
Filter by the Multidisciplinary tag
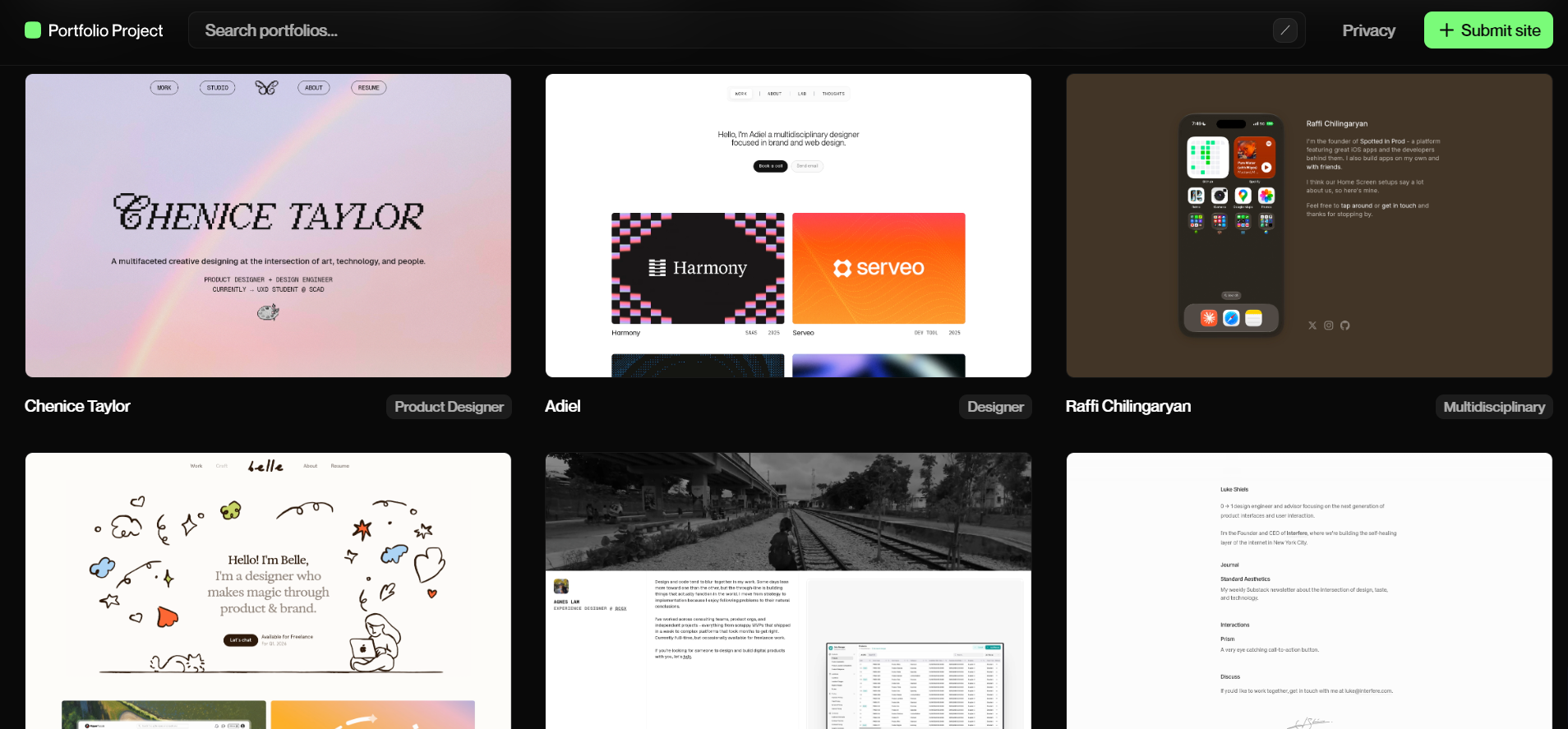tap(1494, 407)
